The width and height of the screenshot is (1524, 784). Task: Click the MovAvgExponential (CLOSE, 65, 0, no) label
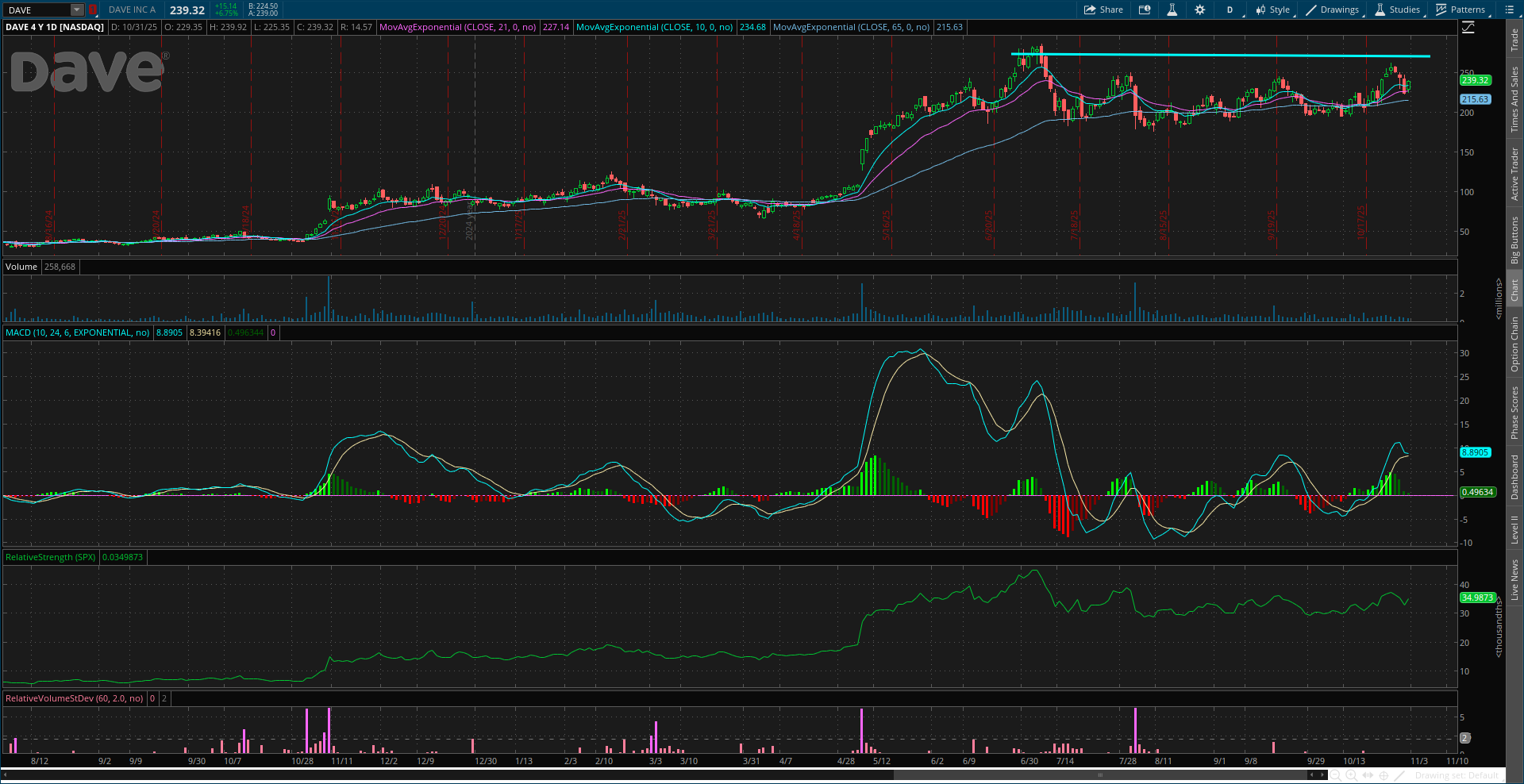(x=852, y=27)
